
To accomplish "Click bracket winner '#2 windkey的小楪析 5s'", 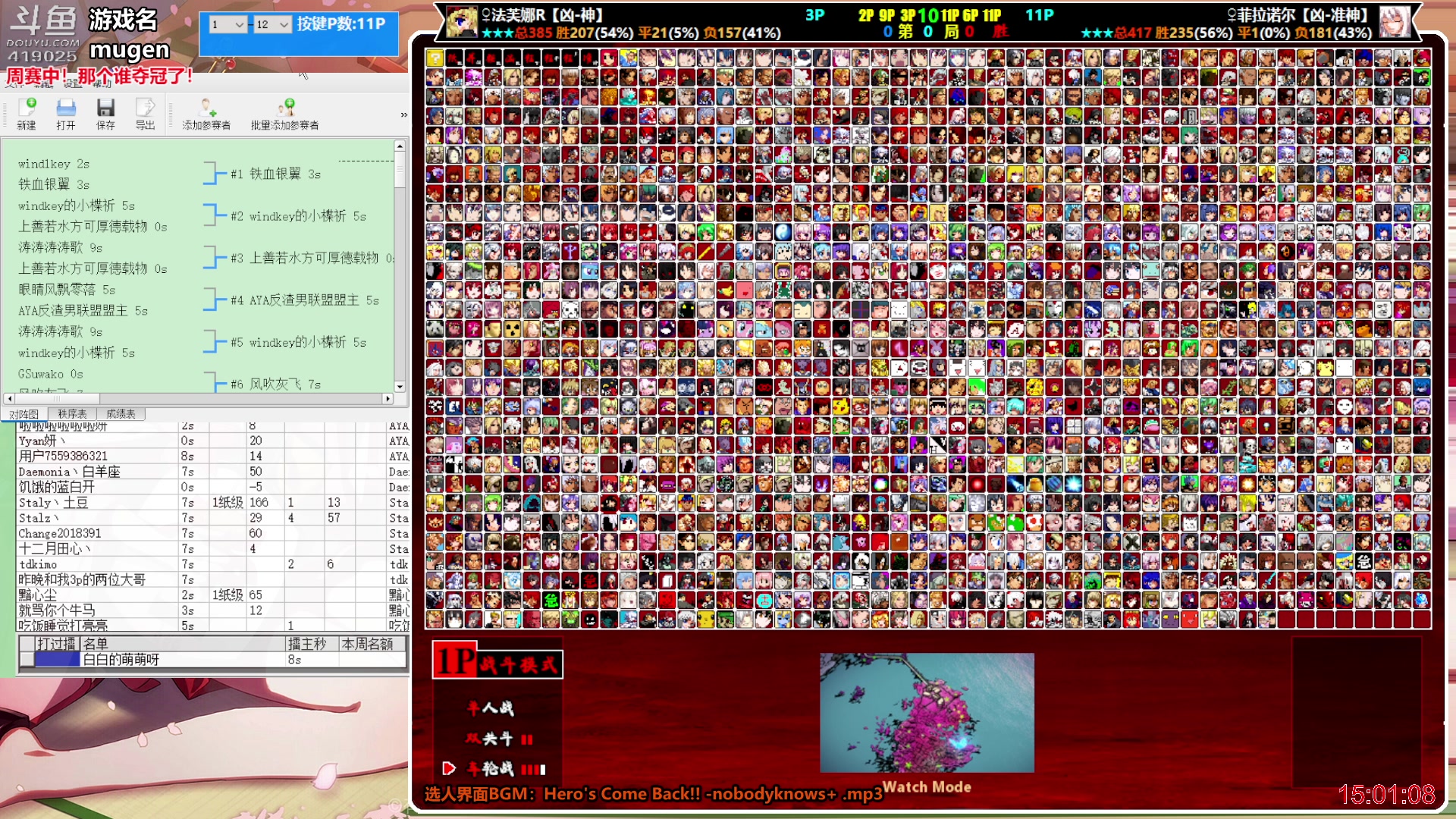I will [x=298, y=216].
